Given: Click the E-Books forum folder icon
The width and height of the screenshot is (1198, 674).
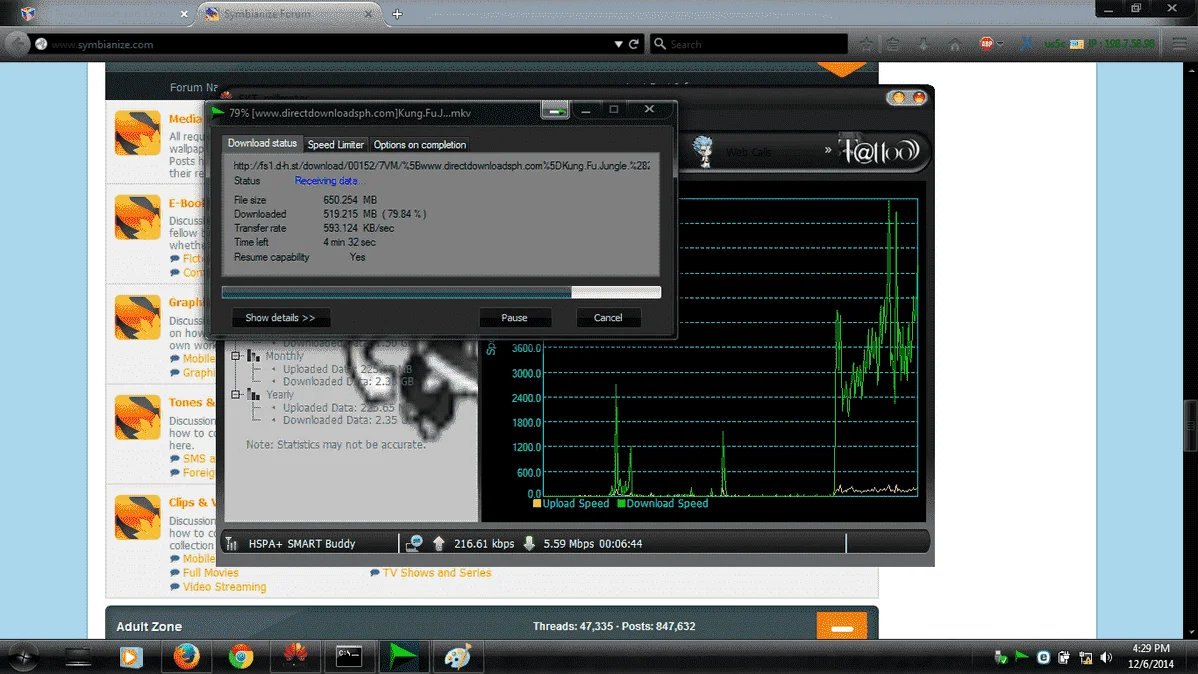Looking at the screenshot, I should pyautogui.click(x=138, y=217).
